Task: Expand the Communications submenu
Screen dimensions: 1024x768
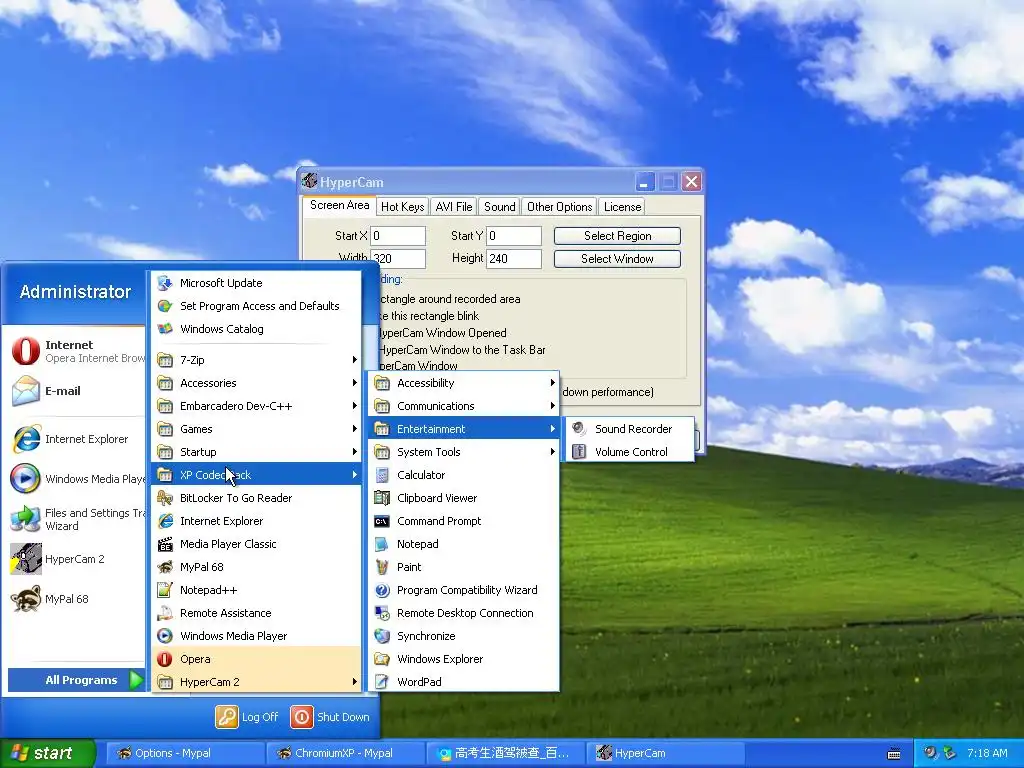Action: point(464,406)
